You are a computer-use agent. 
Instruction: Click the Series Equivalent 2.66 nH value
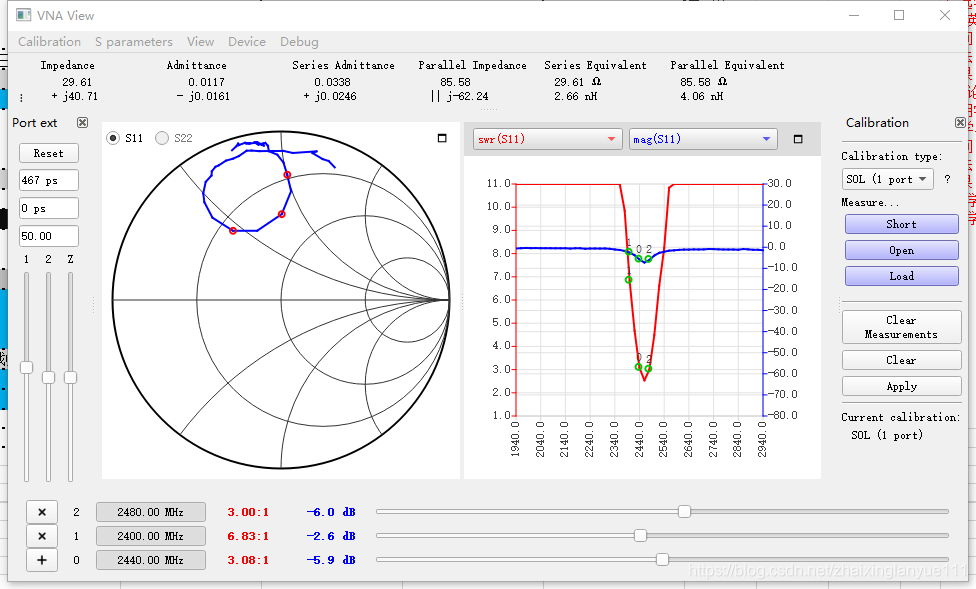(x=575, y=97)
